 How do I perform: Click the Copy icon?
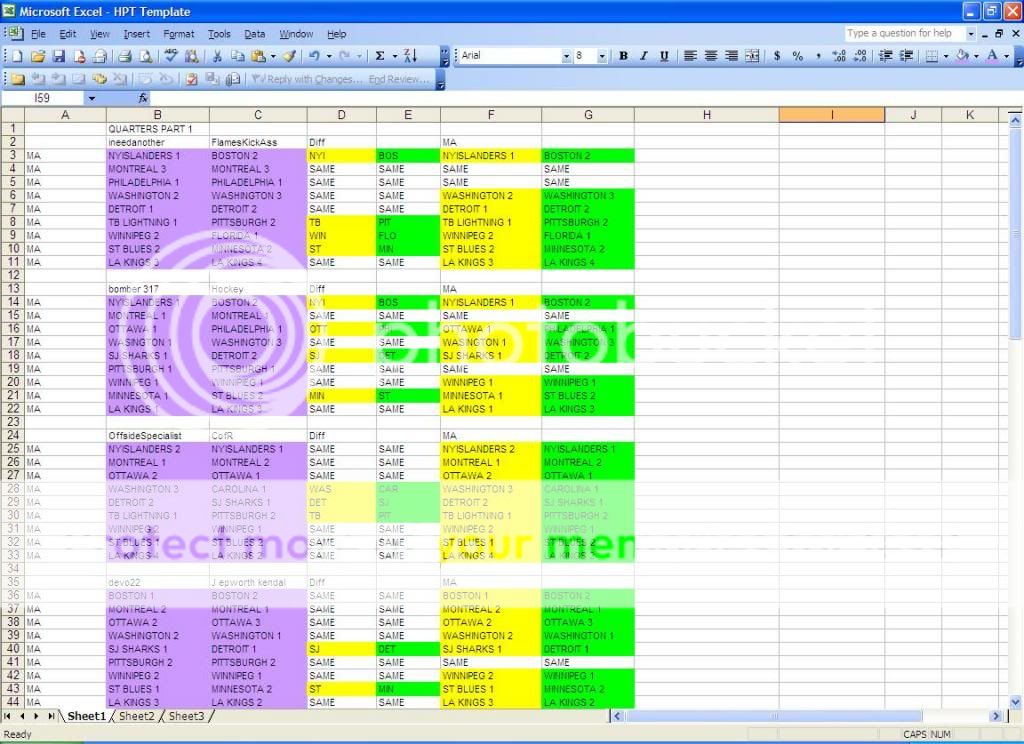click(238, 56)
